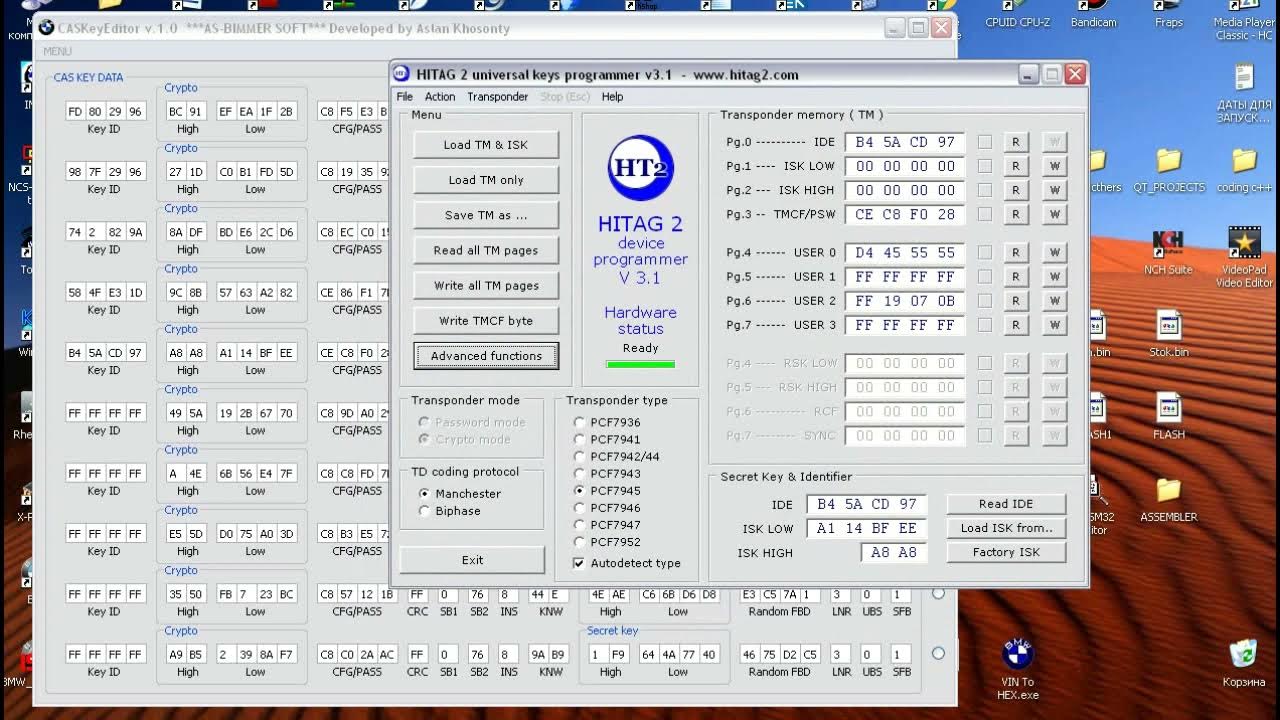
Task: Click the Load TM only button
Action: point(486,179)
